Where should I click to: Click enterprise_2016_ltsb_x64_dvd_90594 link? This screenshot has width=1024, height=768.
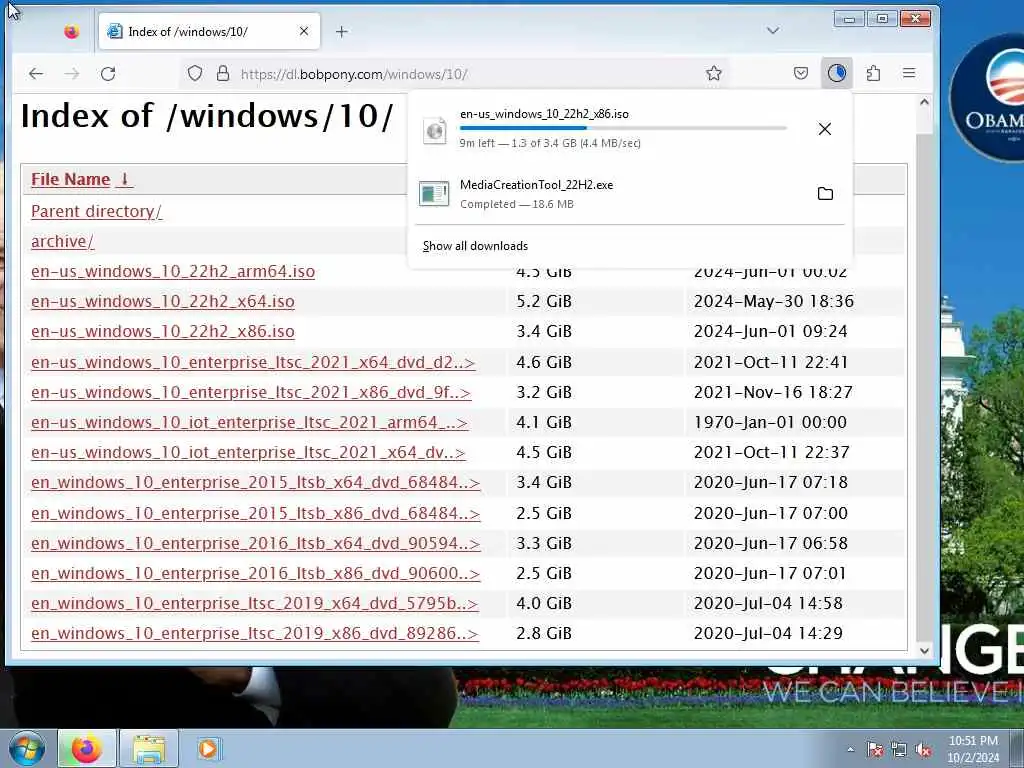point(255,543)
